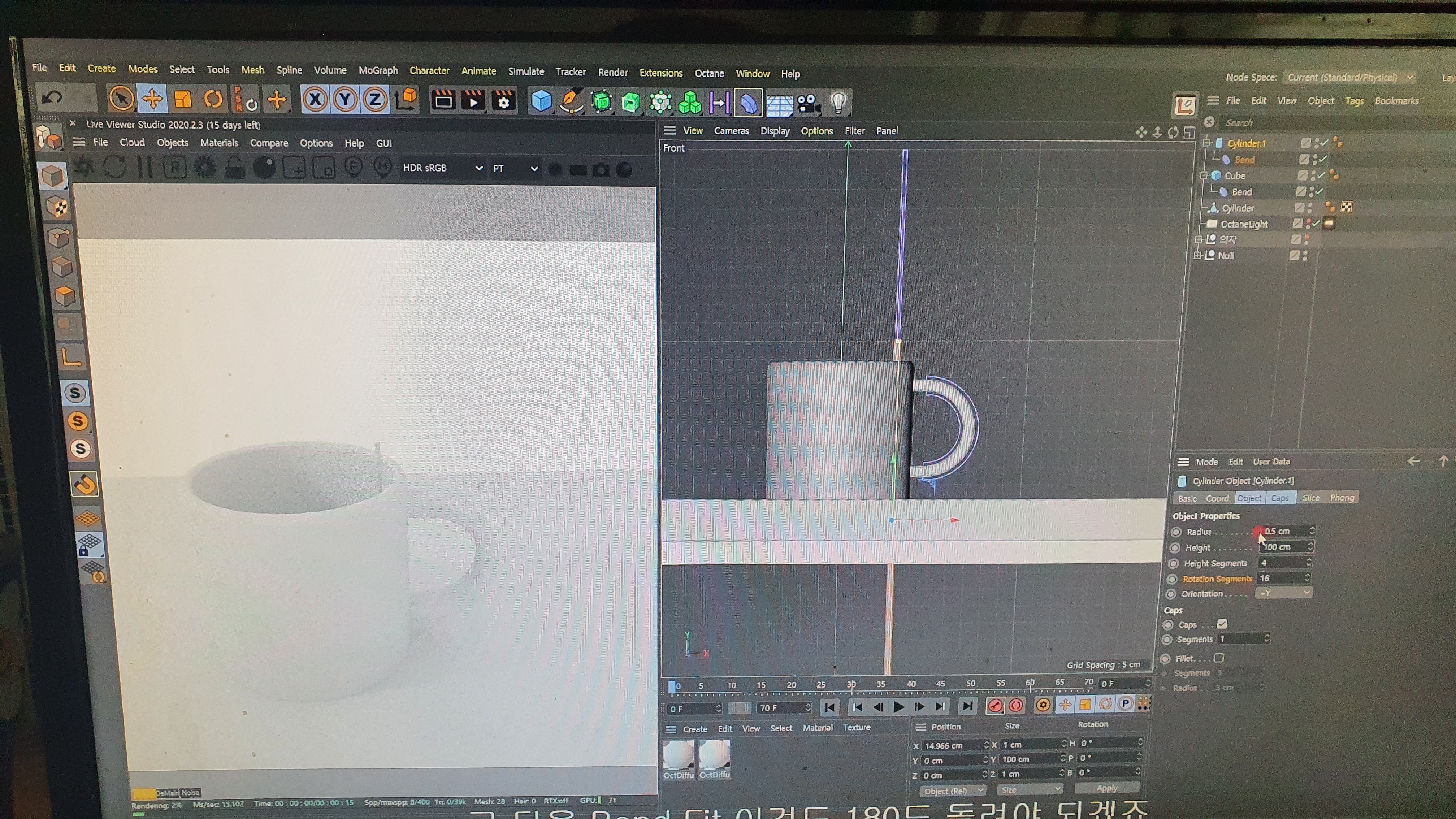Switch to the Caps tab
Screen dimensions: 1456x819
click(1280, 498)
